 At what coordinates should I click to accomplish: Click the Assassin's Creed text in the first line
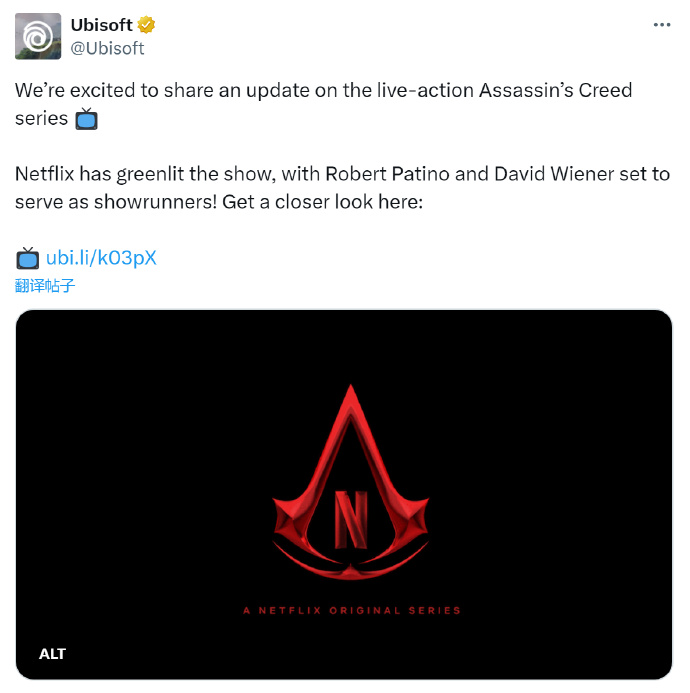tap(556, 90)
